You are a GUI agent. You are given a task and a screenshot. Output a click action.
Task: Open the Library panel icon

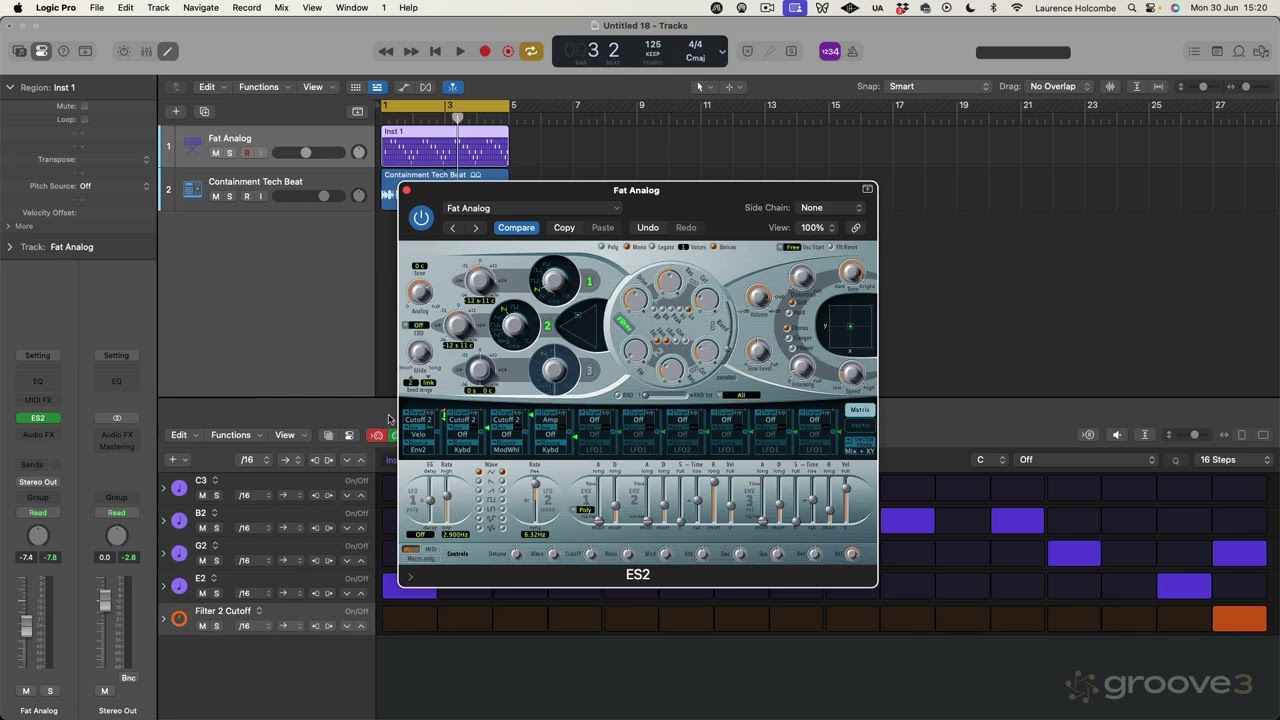tap(19, 51)
